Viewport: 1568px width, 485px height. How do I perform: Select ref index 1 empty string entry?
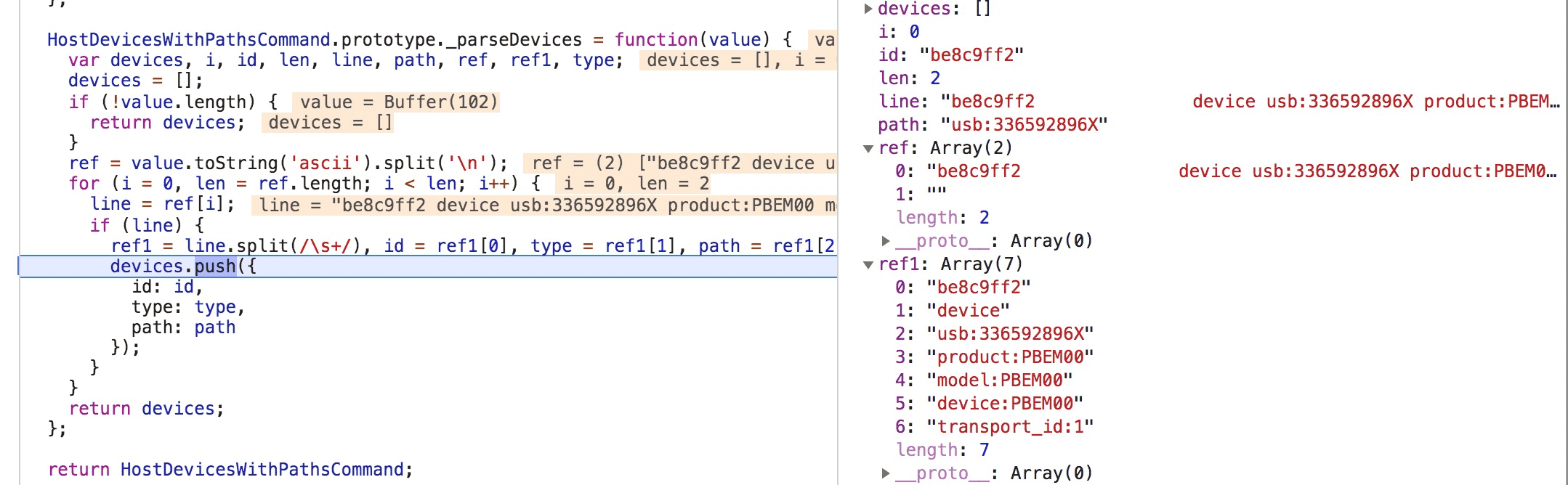point(921,195)
